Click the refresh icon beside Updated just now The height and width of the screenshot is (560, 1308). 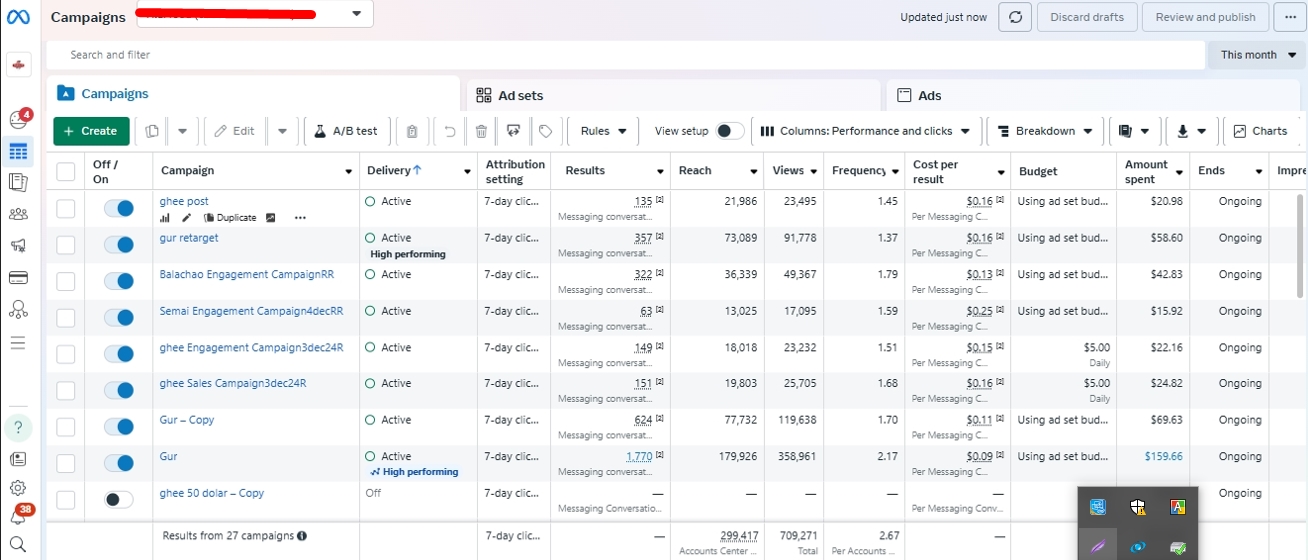click(1014, 17)
